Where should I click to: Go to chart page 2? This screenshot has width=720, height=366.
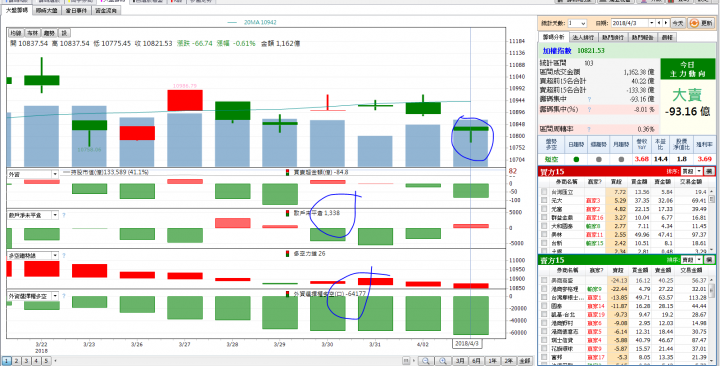coord(17,361)
